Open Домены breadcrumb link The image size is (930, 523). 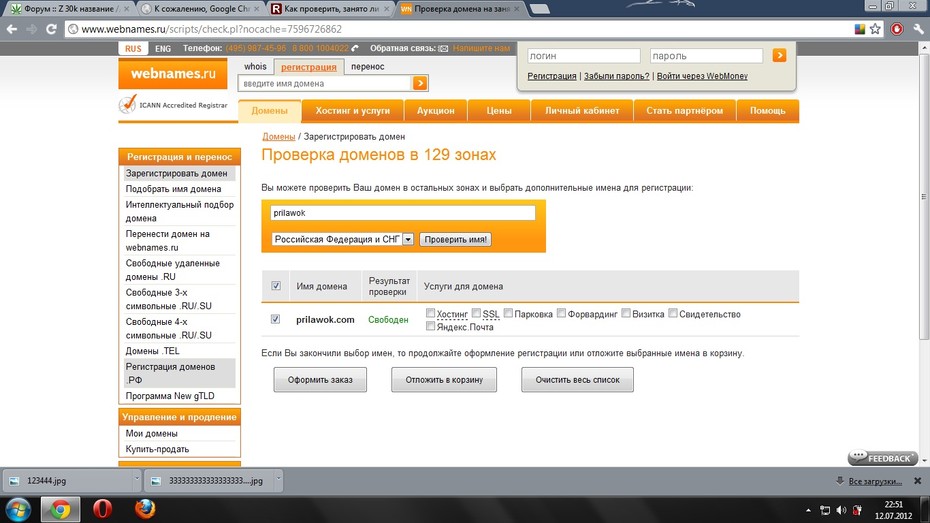pyautogui.click(x=279, y=136)
